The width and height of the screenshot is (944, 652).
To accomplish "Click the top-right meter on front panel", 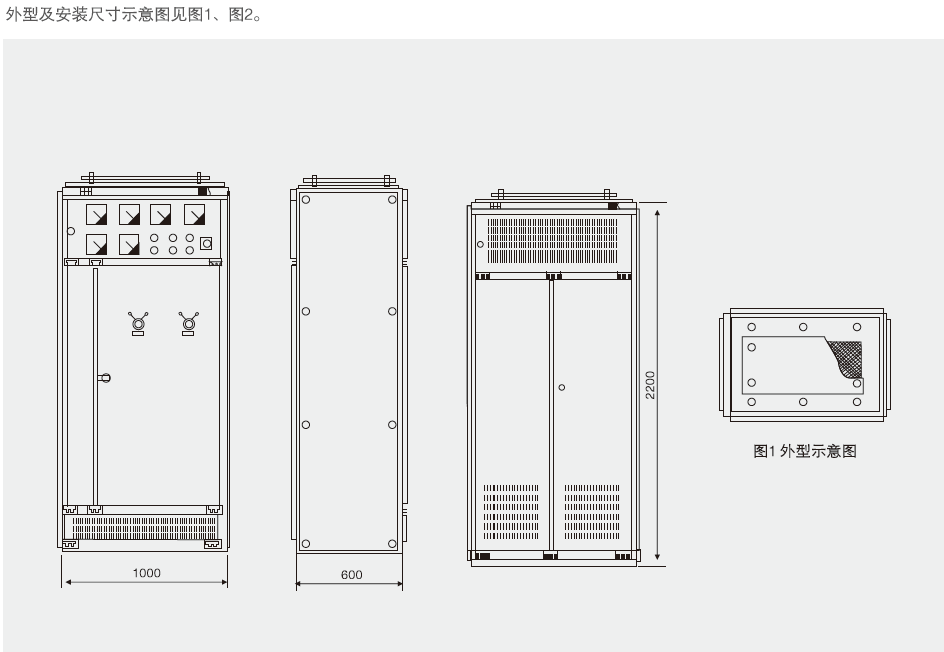I will tap(195, 215).
